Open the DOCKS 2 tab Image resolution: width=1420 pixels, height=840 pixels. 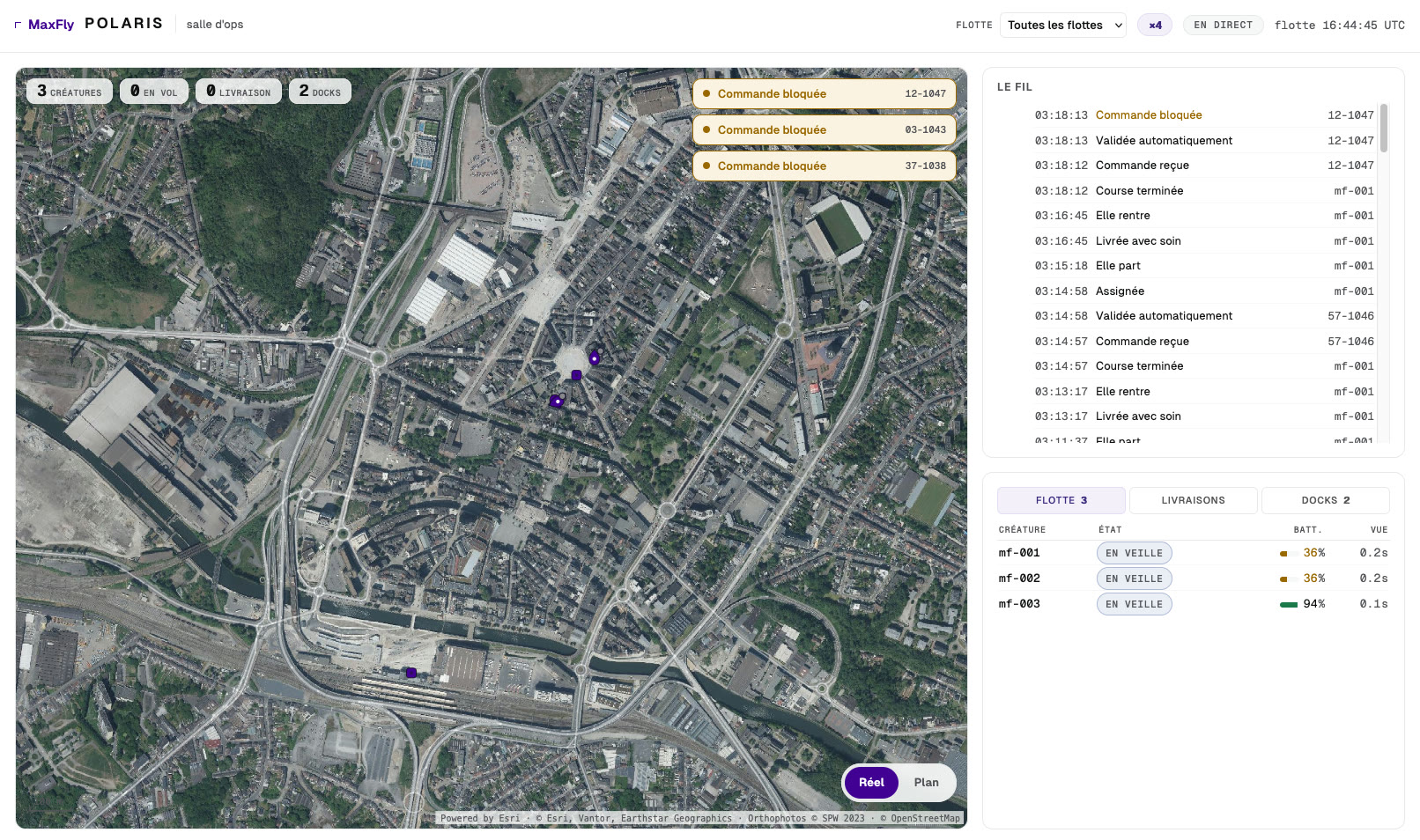point(1326,500)
